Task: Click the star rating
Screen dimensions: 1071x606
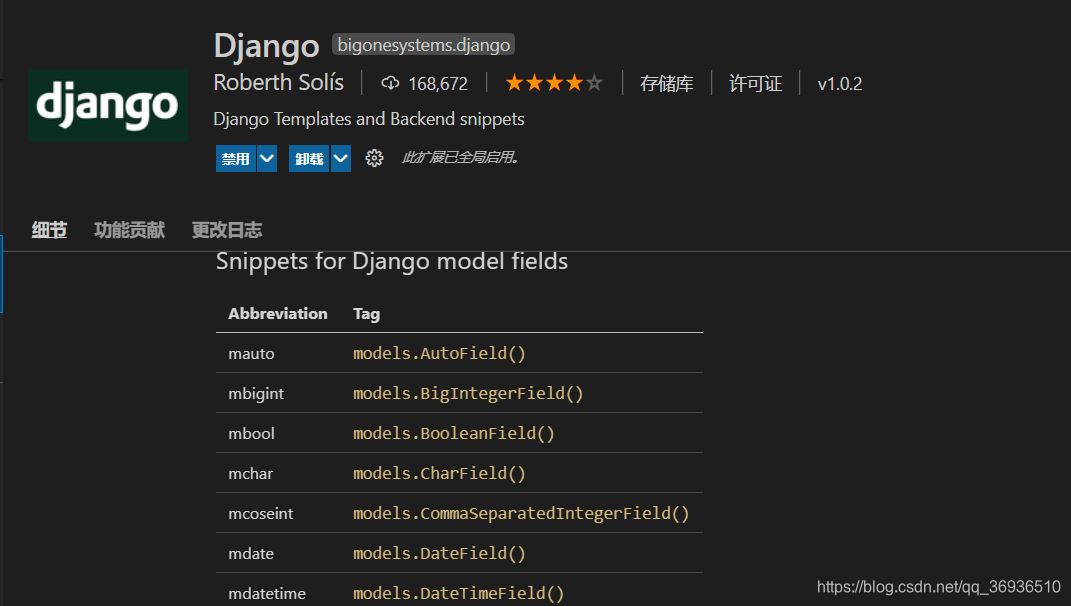Action: [554, 83]
